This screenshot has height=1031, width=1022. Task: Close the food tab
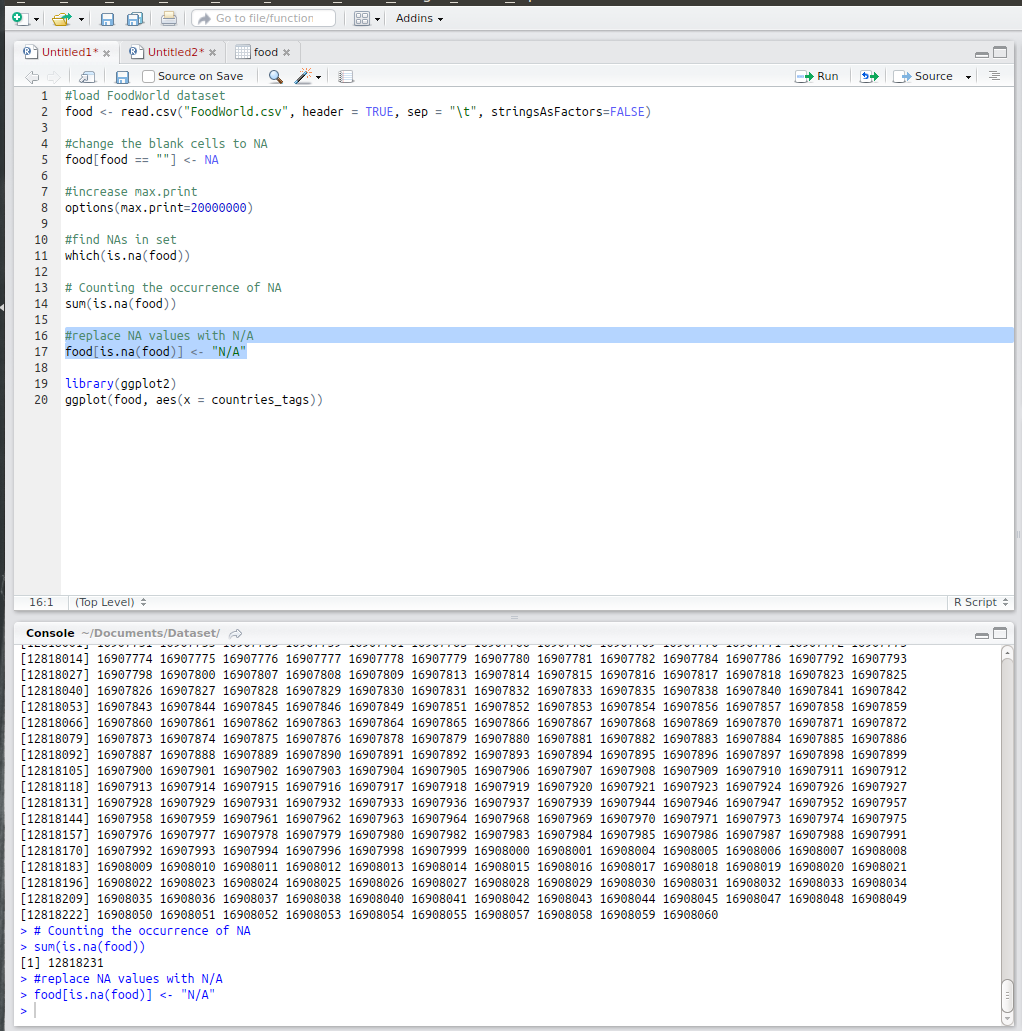pyautogui.click(x=287, y=53)
